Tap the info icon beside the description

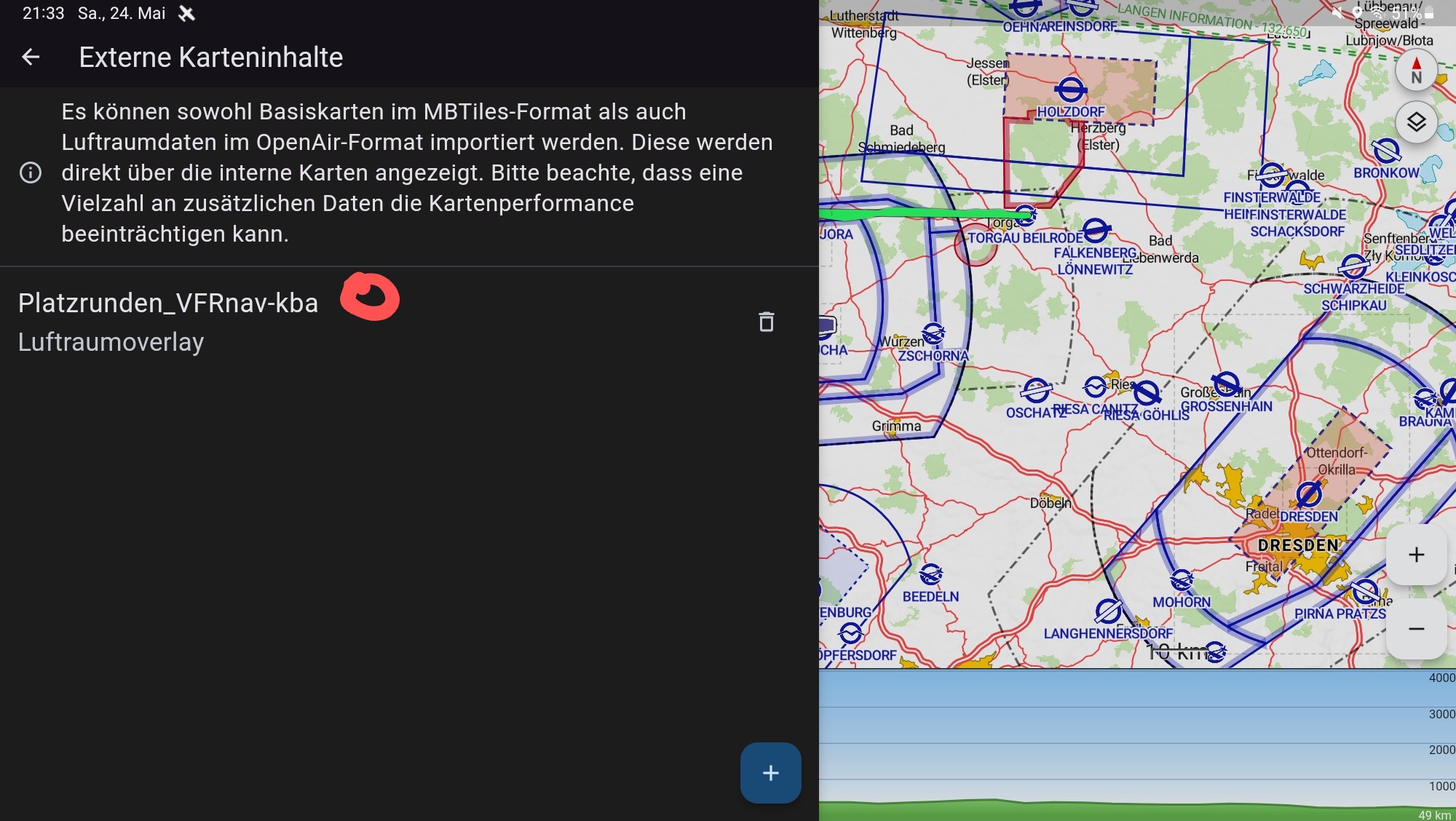pos(31,172)
